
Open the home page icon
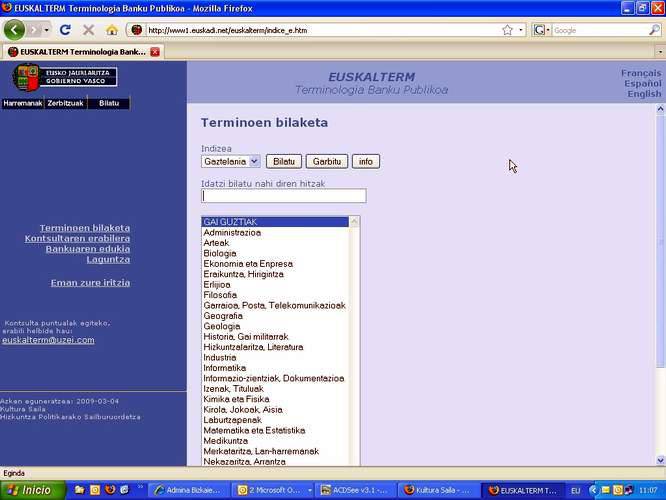coord(112,30)
